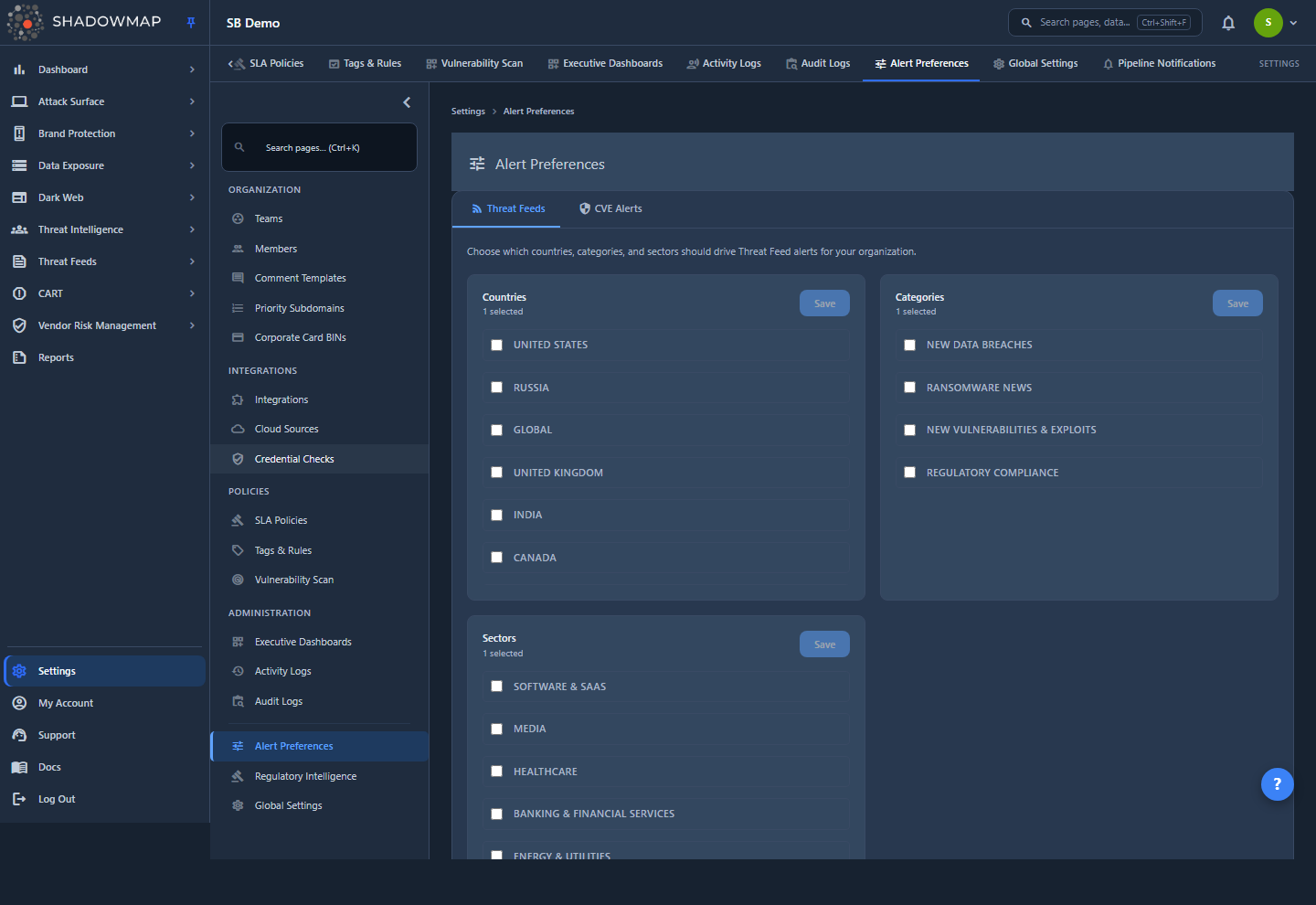Click the Support headset icon

coord(19,735)
